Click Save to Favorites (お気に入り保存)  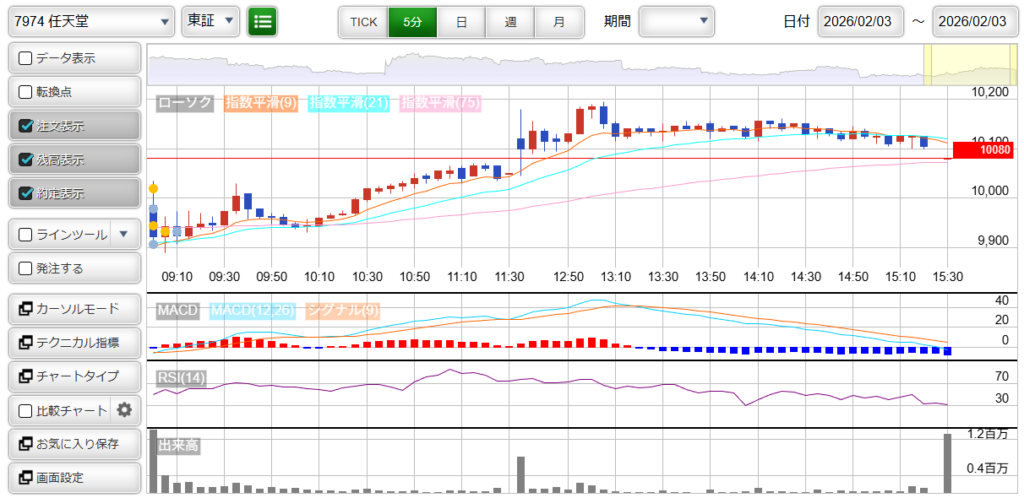73,443
